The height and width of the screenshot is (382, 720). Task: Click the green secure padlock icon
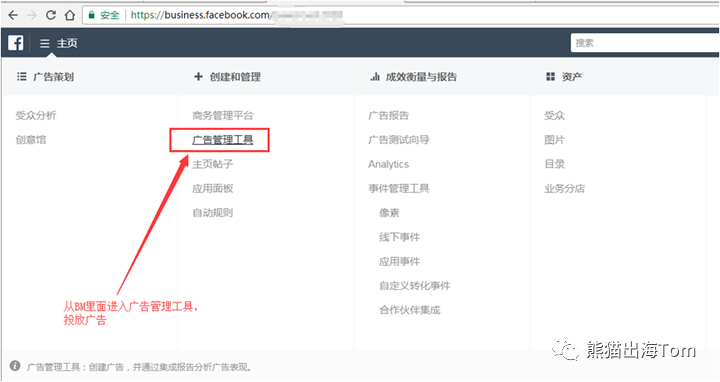tap(91, 15)
